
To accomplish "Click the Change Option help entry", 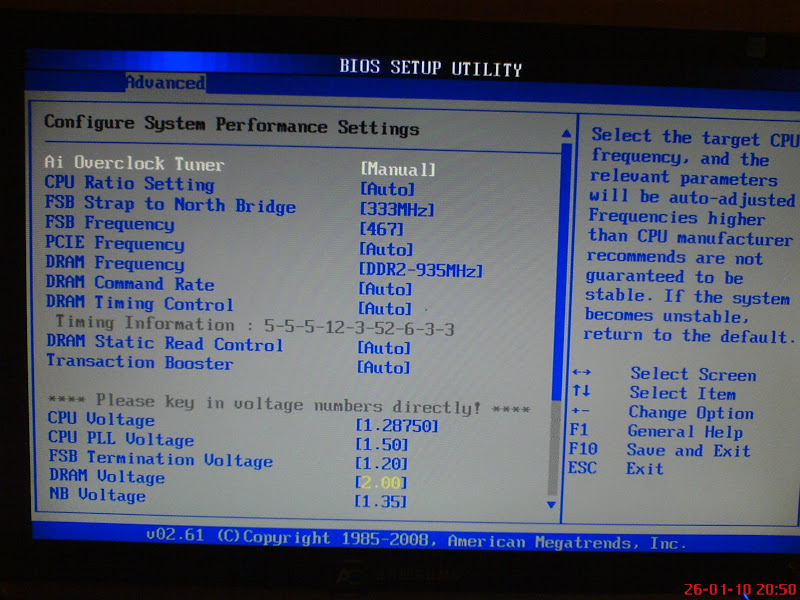I will [x=691, y=412].
